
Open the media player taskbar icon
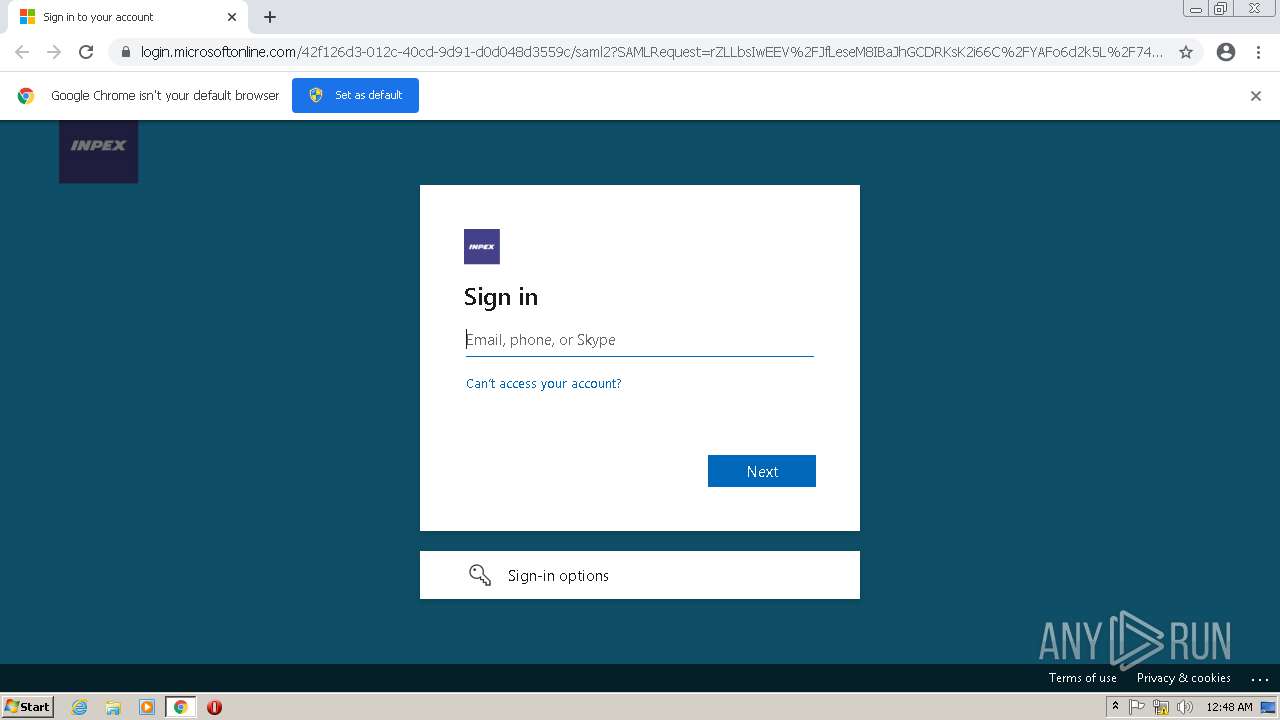(x=147, y=707)
